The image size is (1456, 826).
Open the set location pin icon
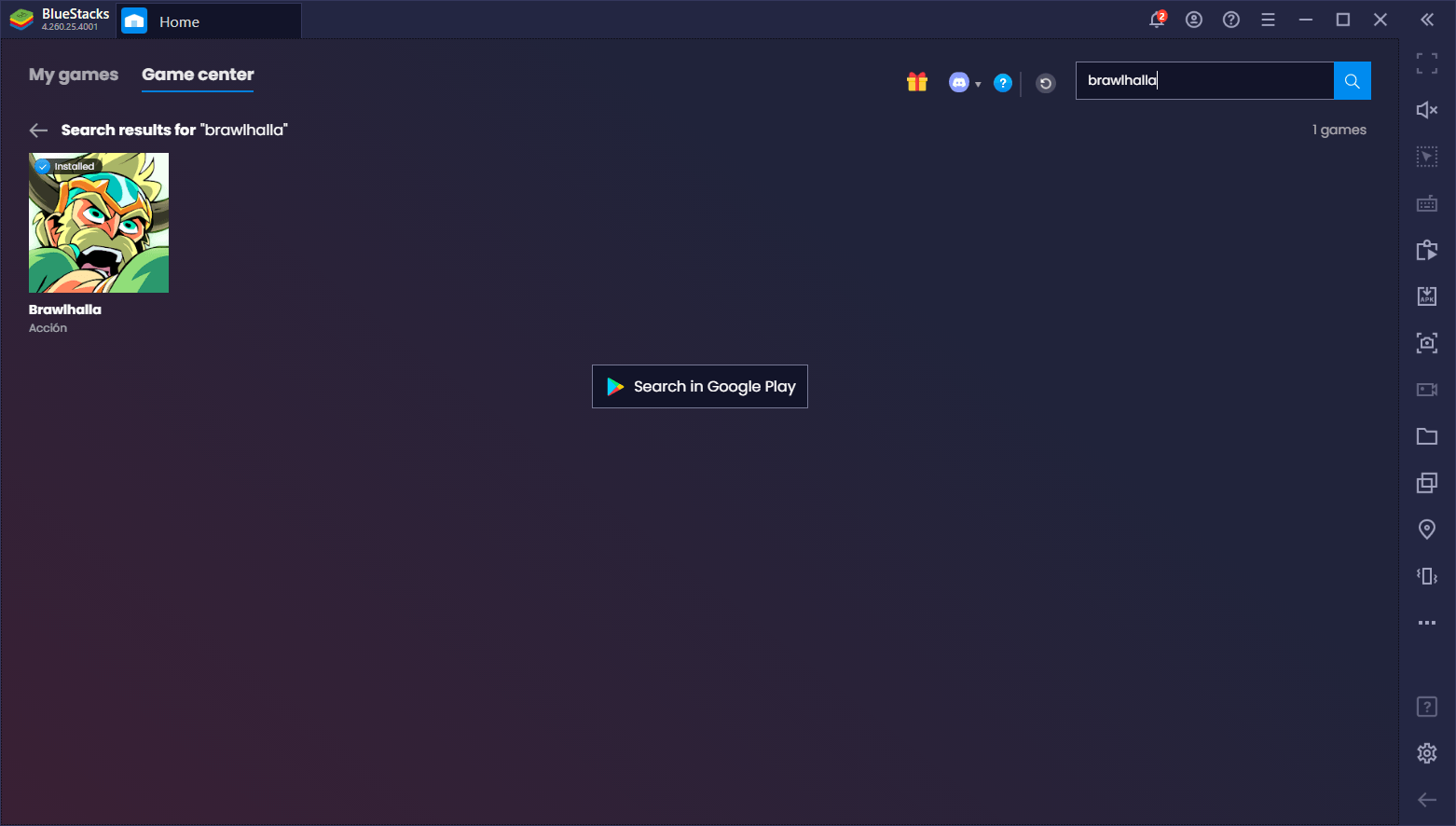click(1427, 530)
